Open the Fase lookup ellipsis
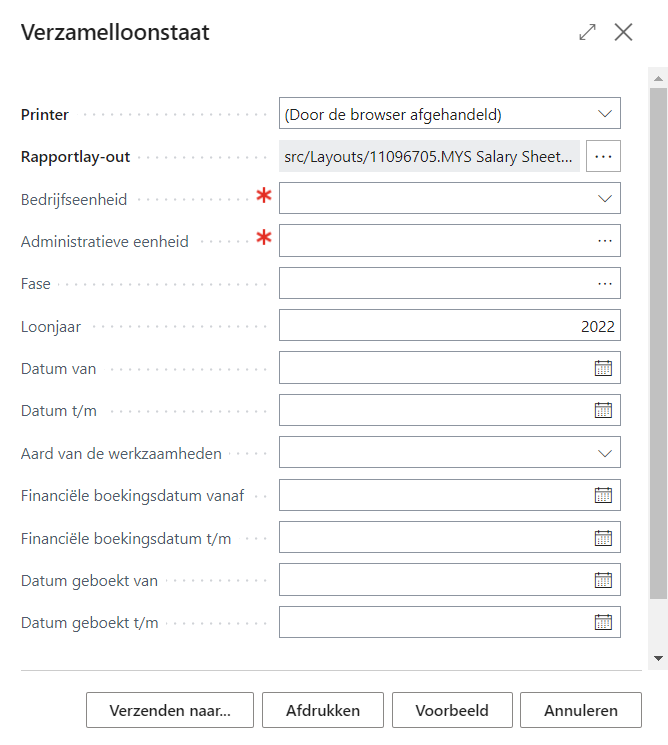 click(604, 283)
